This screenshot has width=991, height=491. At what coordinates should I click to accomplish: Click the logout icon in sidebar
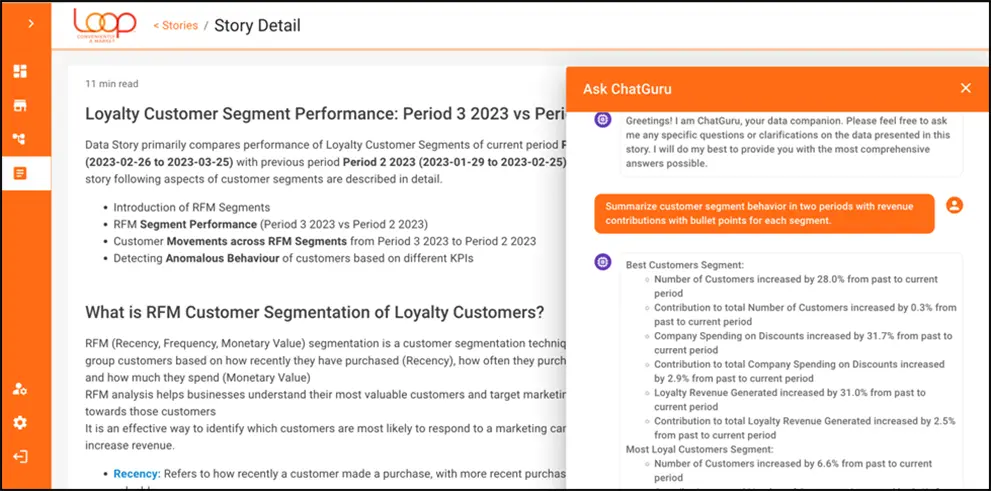20,457
